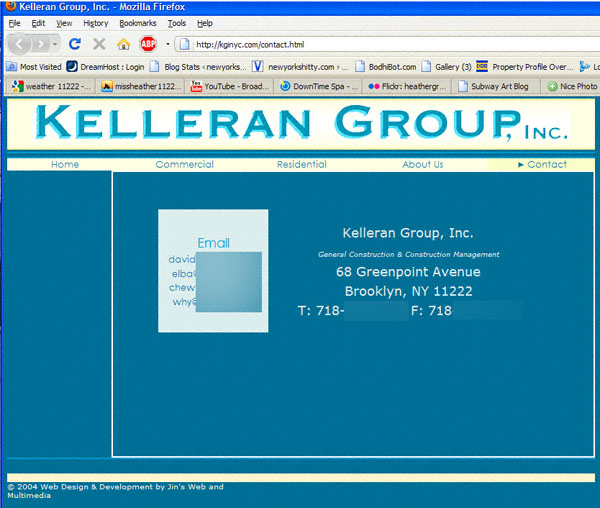Screen dimensions: 600x508
Task: Click the URL address bar field
Action: 380,44
